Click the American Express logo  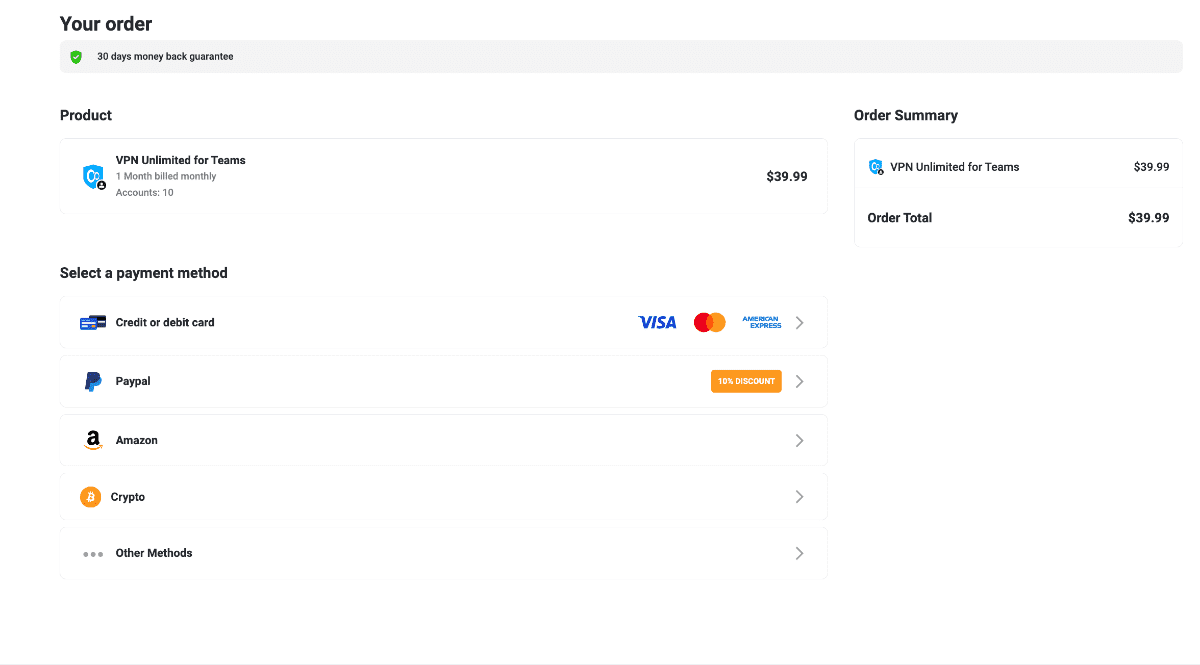pyautogui.click(x=761, y=322)
